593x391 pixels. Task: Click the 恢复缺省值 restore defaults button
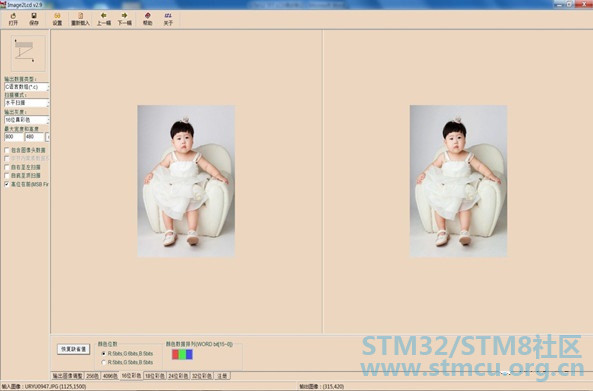pyautogui.click(x=74, y=349)
